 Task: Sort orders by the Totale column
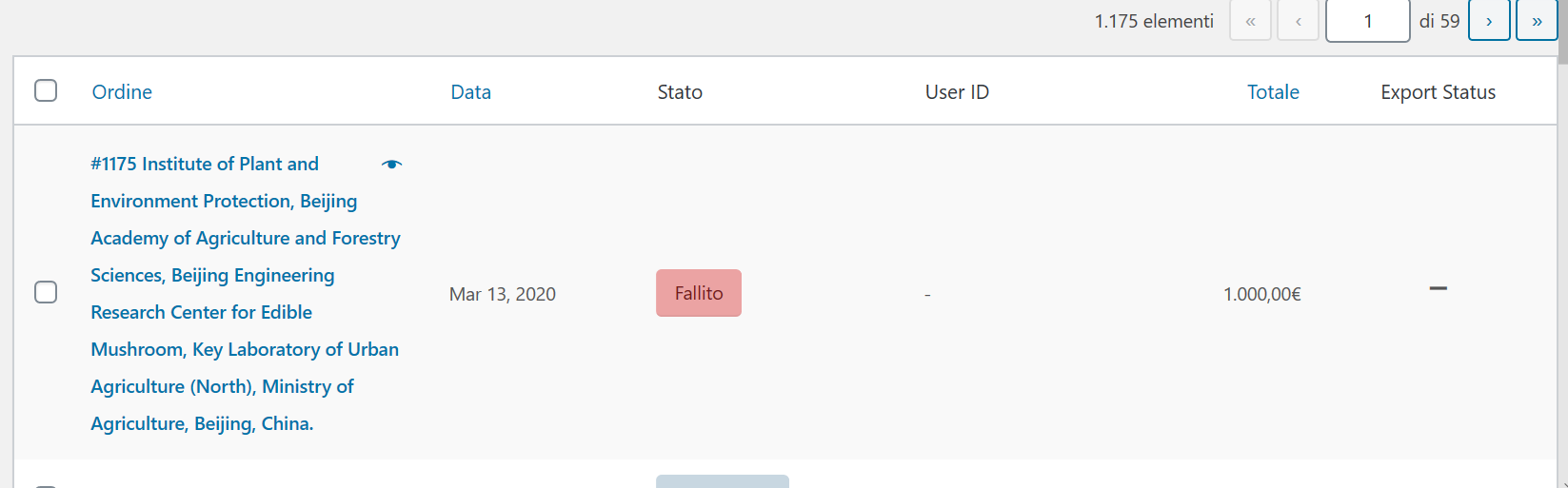pos(1273,92)
